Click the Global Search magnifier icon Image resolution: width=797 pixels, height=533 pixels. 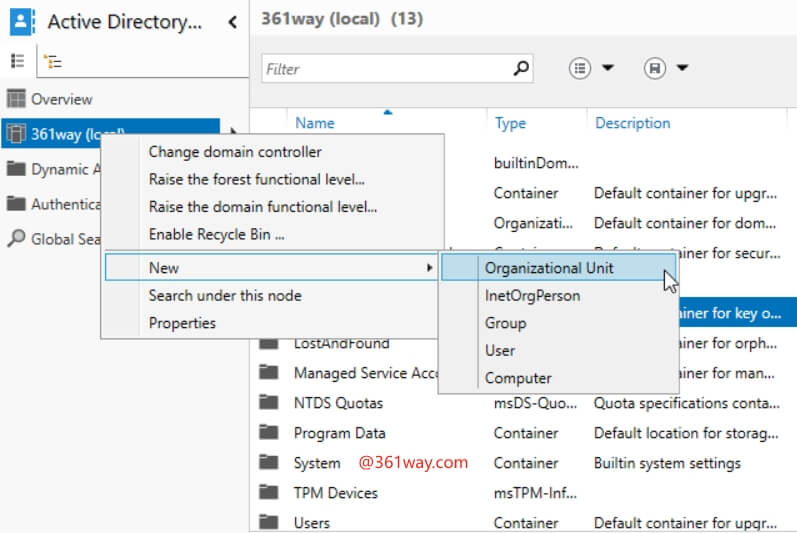point(16,238)
